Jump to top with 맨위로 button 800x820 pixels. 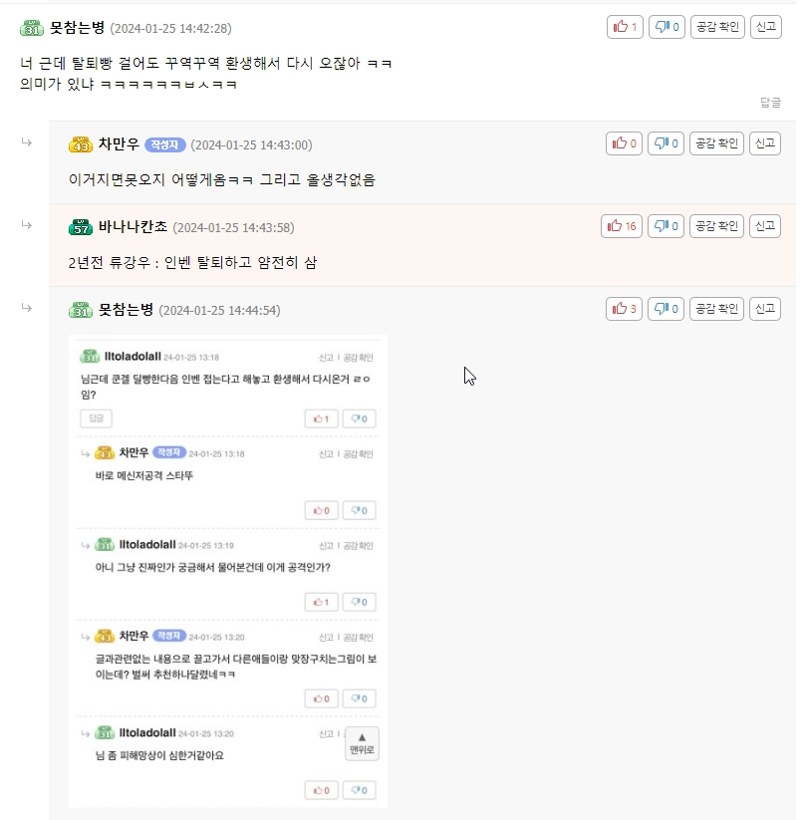[362, 744]
